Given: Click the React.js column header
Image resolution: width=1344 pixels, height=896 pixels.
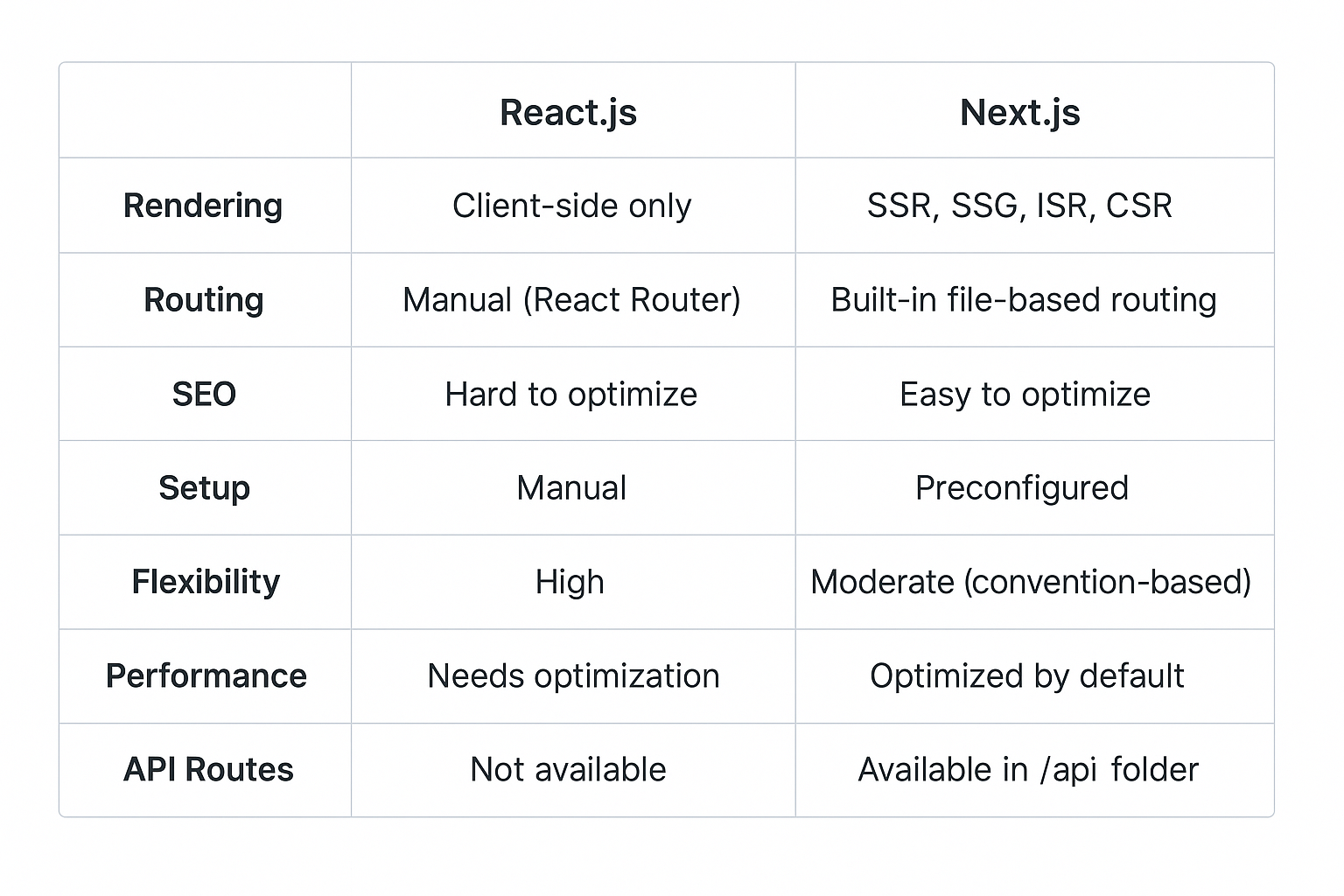Looking at the screenshot, I should (569, 113).
